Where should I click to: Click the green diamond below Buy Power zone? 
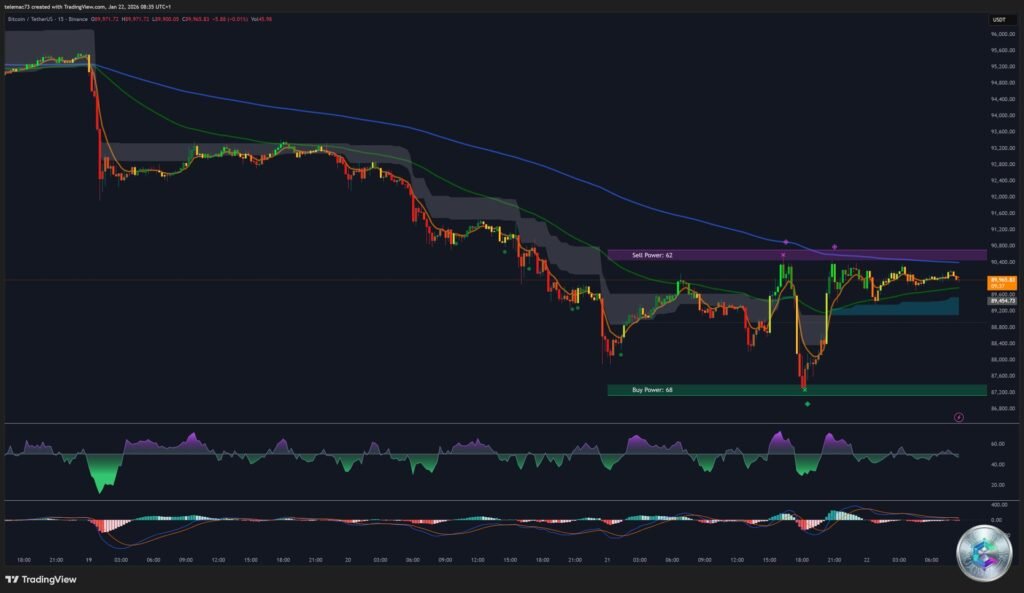(808, 404)
